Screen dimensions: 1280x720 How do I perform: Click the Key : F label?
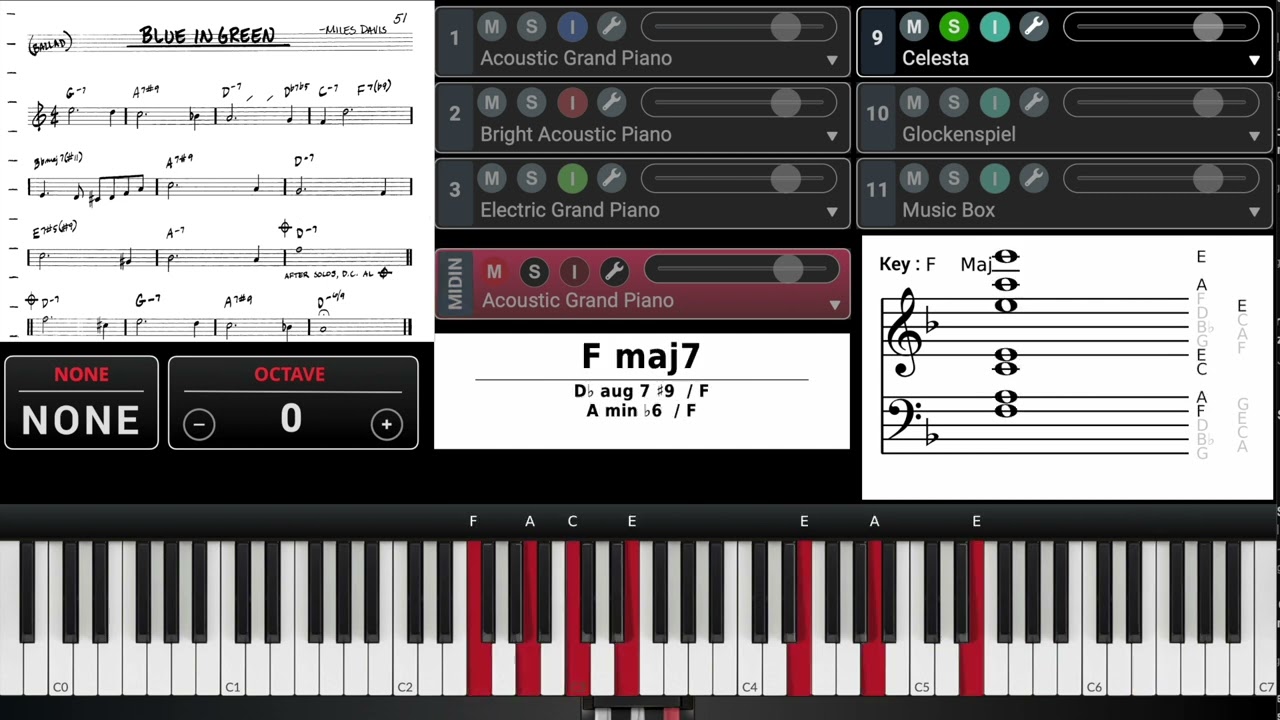[x=907, y=265]
